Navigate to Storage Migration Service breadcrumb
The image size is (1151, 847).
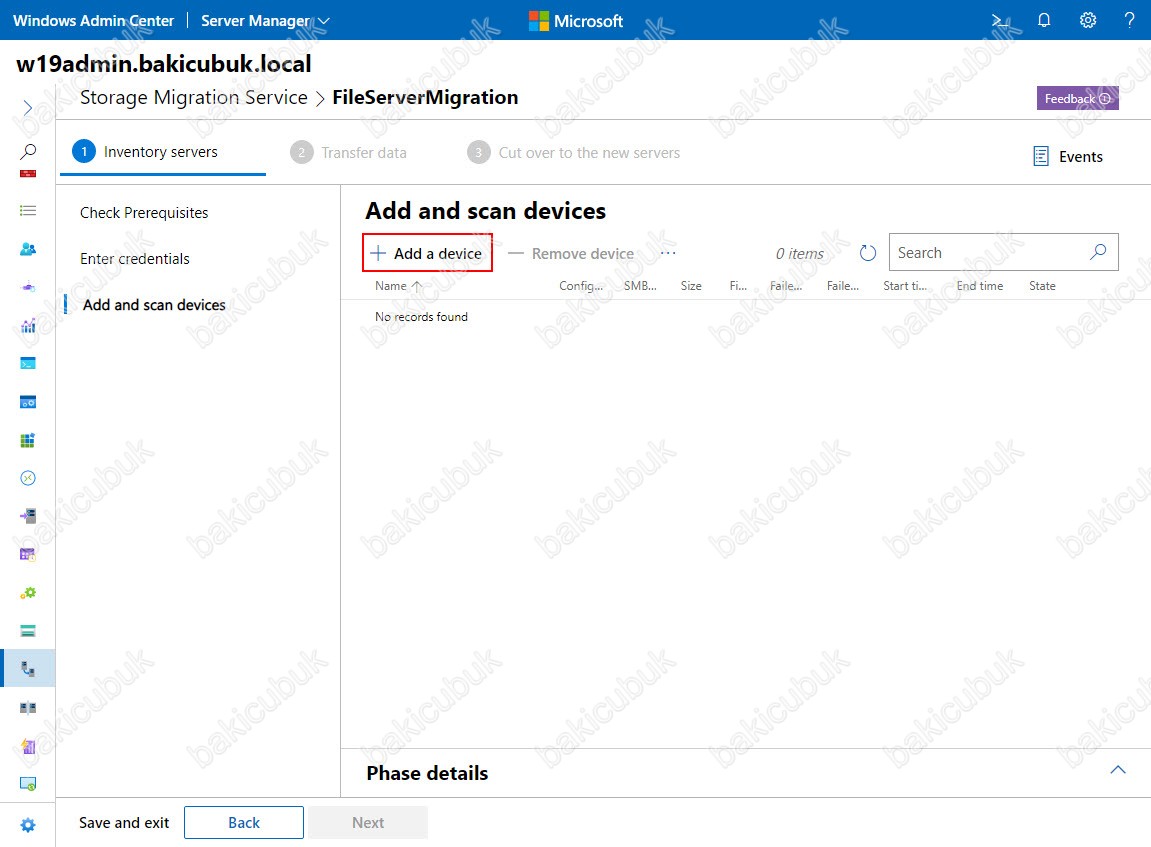point(194,98)
